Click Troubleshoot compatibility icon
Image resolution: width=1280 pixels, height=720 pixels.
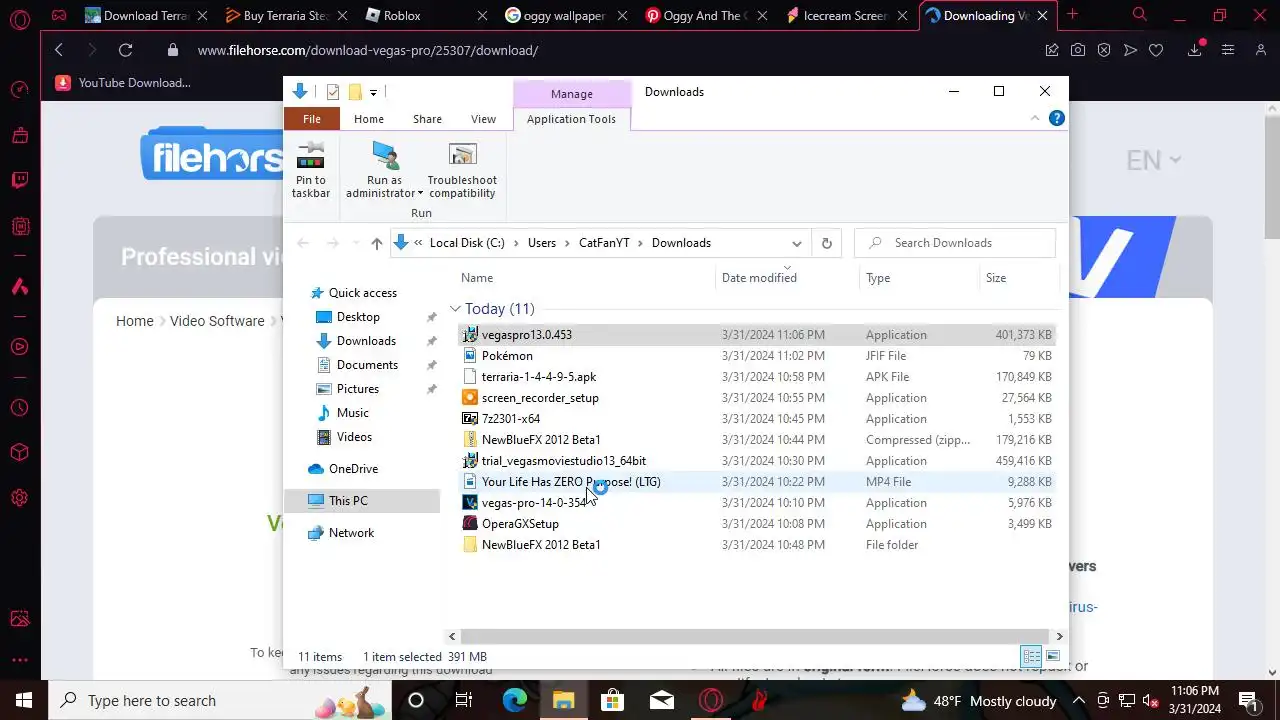tap(462, 155)
